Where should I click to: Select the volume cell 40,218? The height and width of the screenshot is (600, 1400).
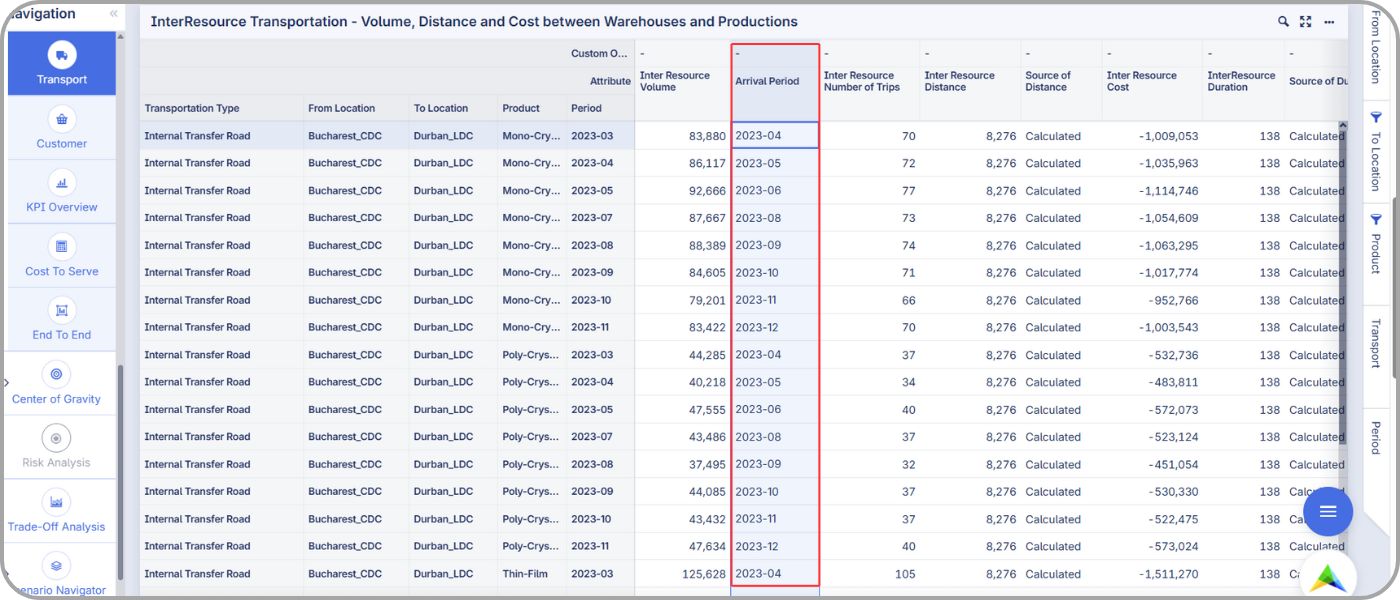click(x=683, y=382)
